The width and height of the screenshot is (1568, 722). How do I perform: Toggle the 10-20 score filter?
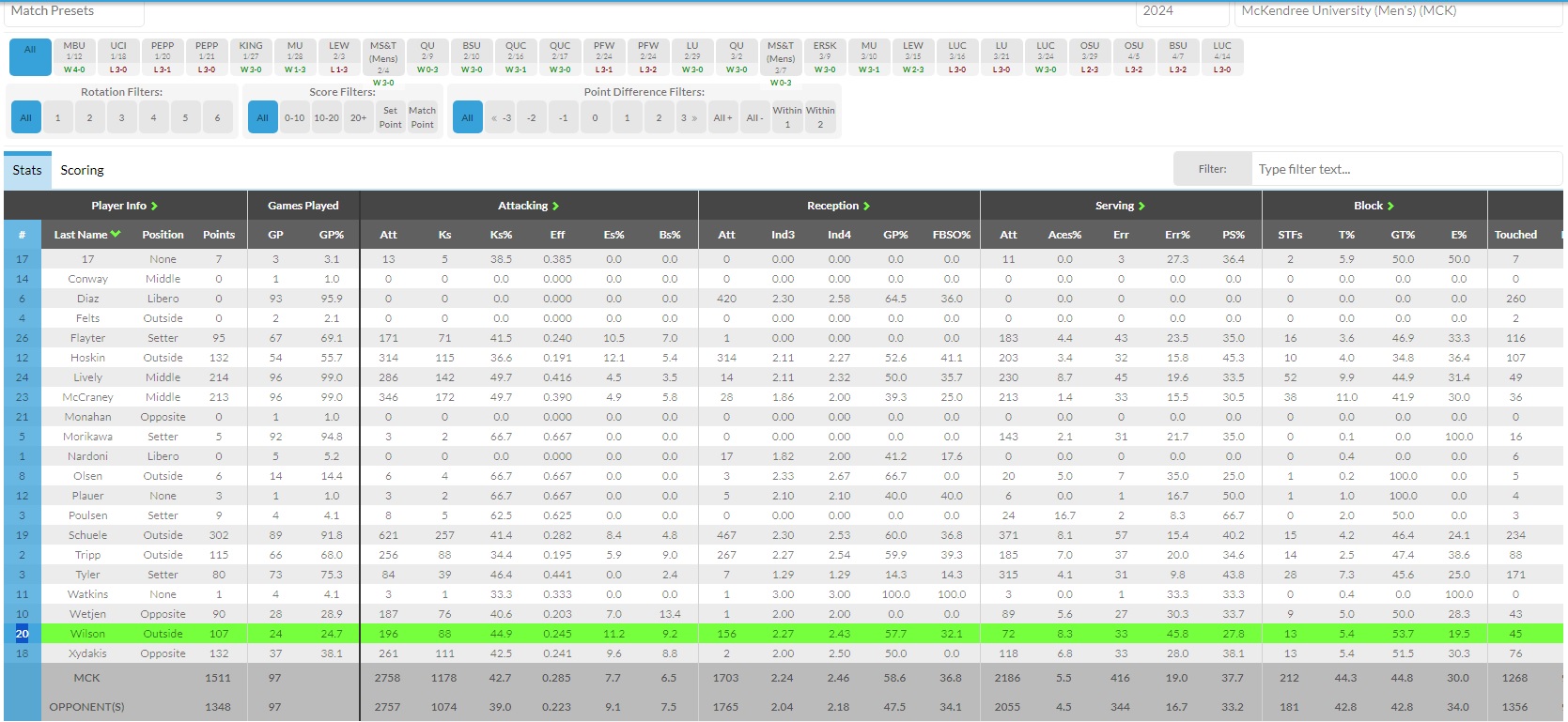[x=326, y=118]
